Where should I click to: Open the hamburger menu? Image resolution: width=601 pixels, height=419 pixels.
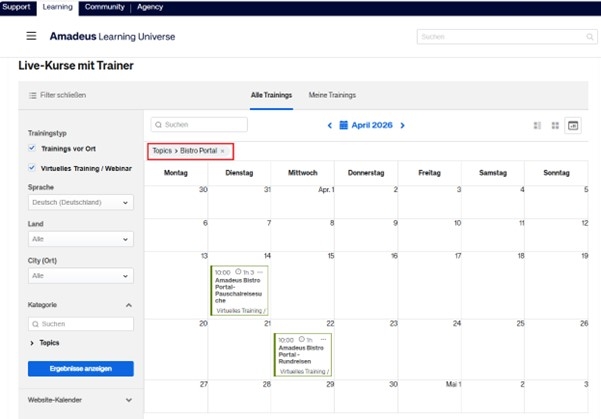[31, 36]
